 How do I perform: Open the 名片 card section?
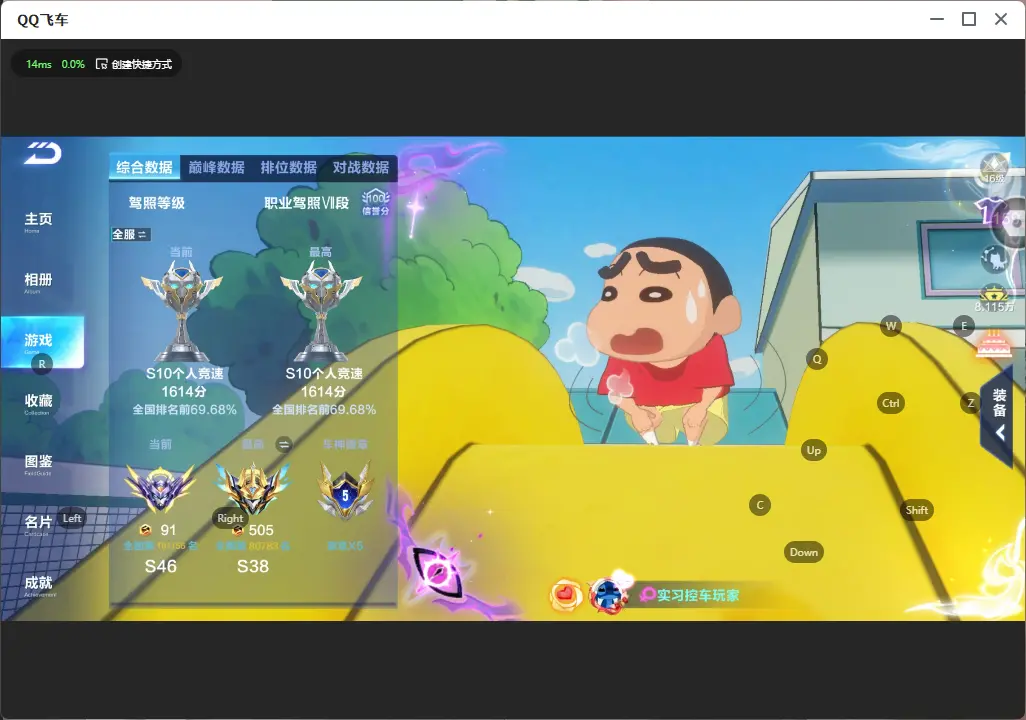(x=38, y=524)
